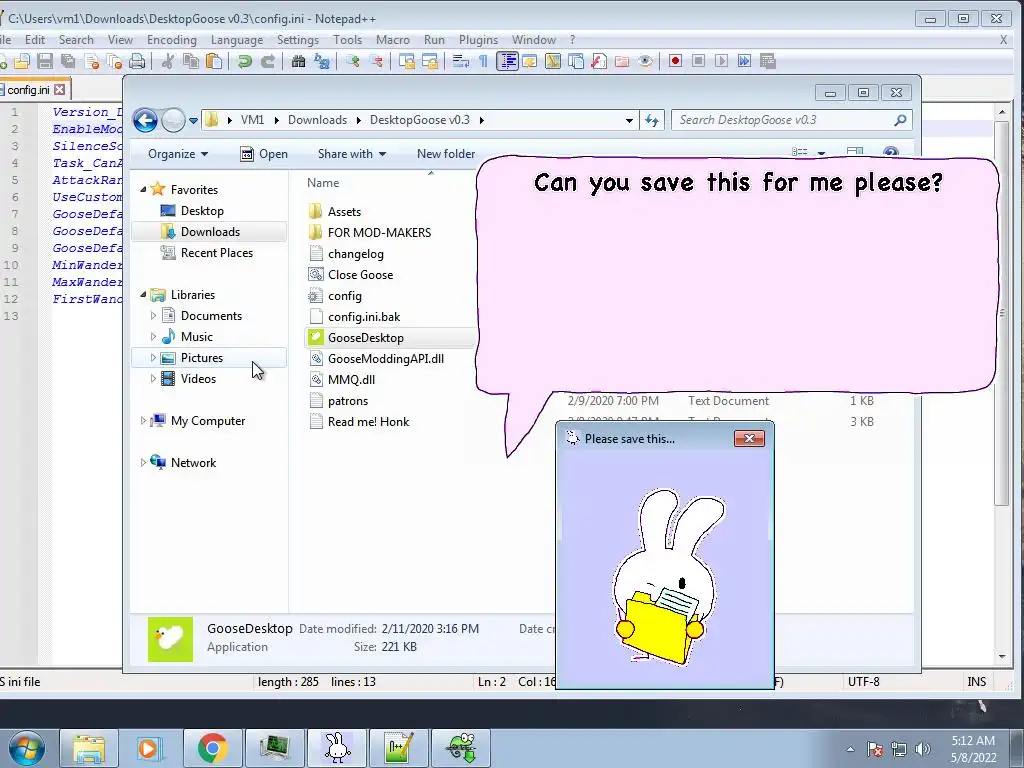This screenshot has width=1024, height=768.
Task: Toggle Synchronize Vertical Scrolling icon
Action: pos(407,61)
